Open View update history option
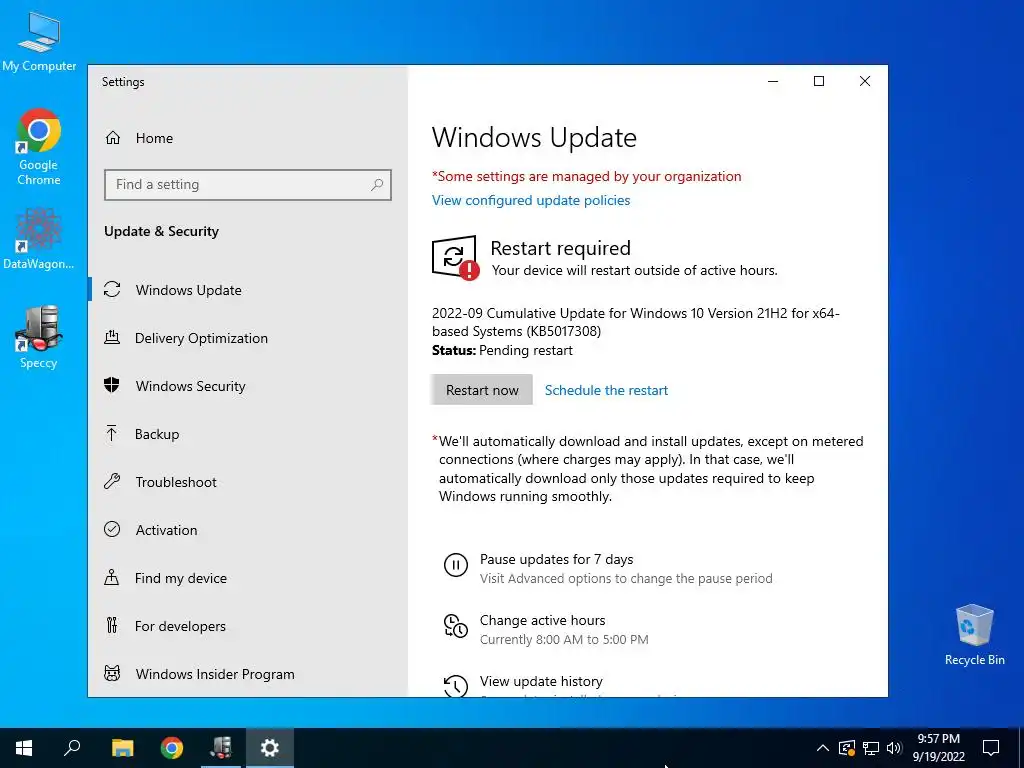Screen dimensions: 1024x768 pyautogui.click(x=541, y=681)
